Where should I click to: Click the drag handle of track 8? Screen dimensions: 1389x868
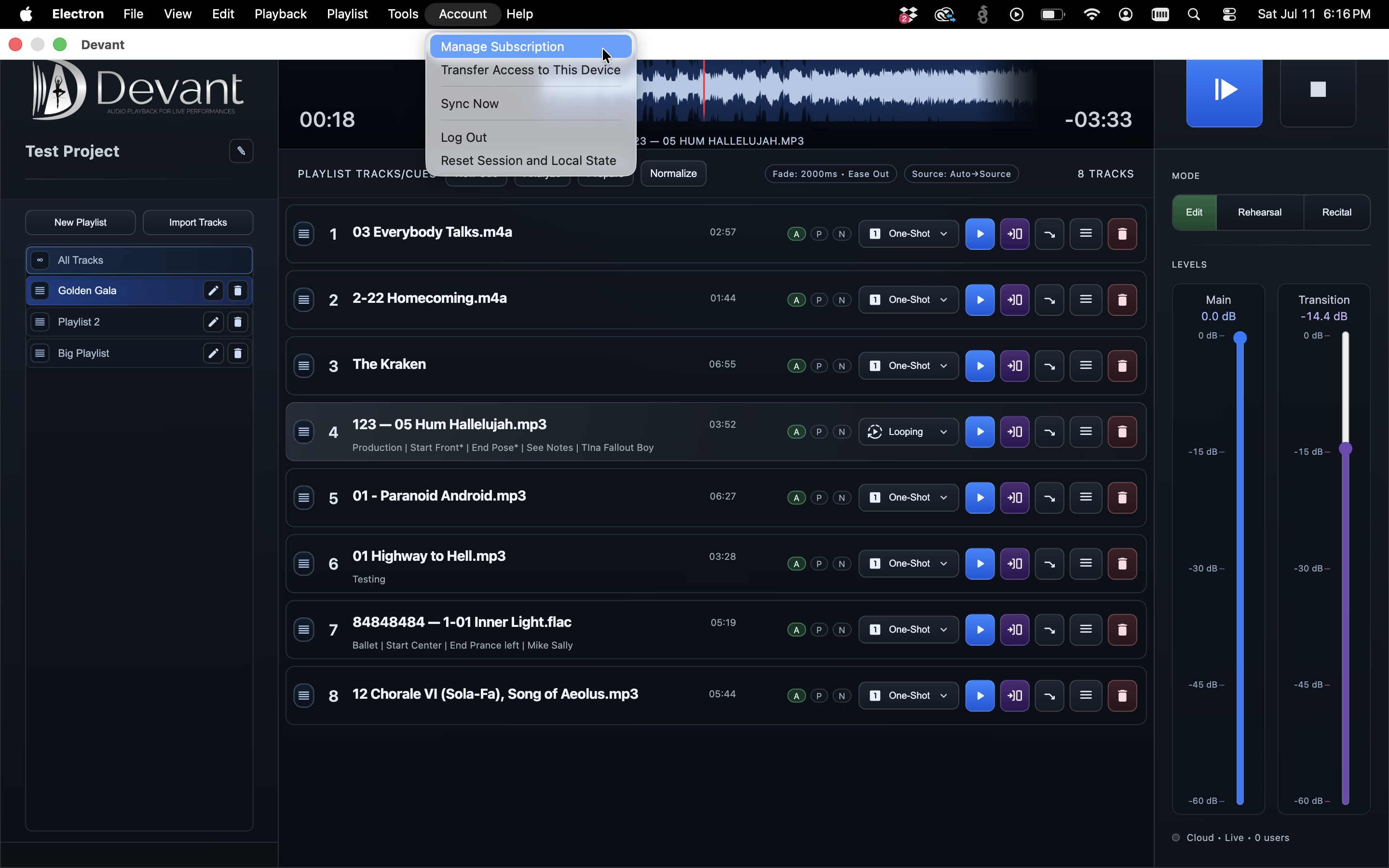coord(304,696)
